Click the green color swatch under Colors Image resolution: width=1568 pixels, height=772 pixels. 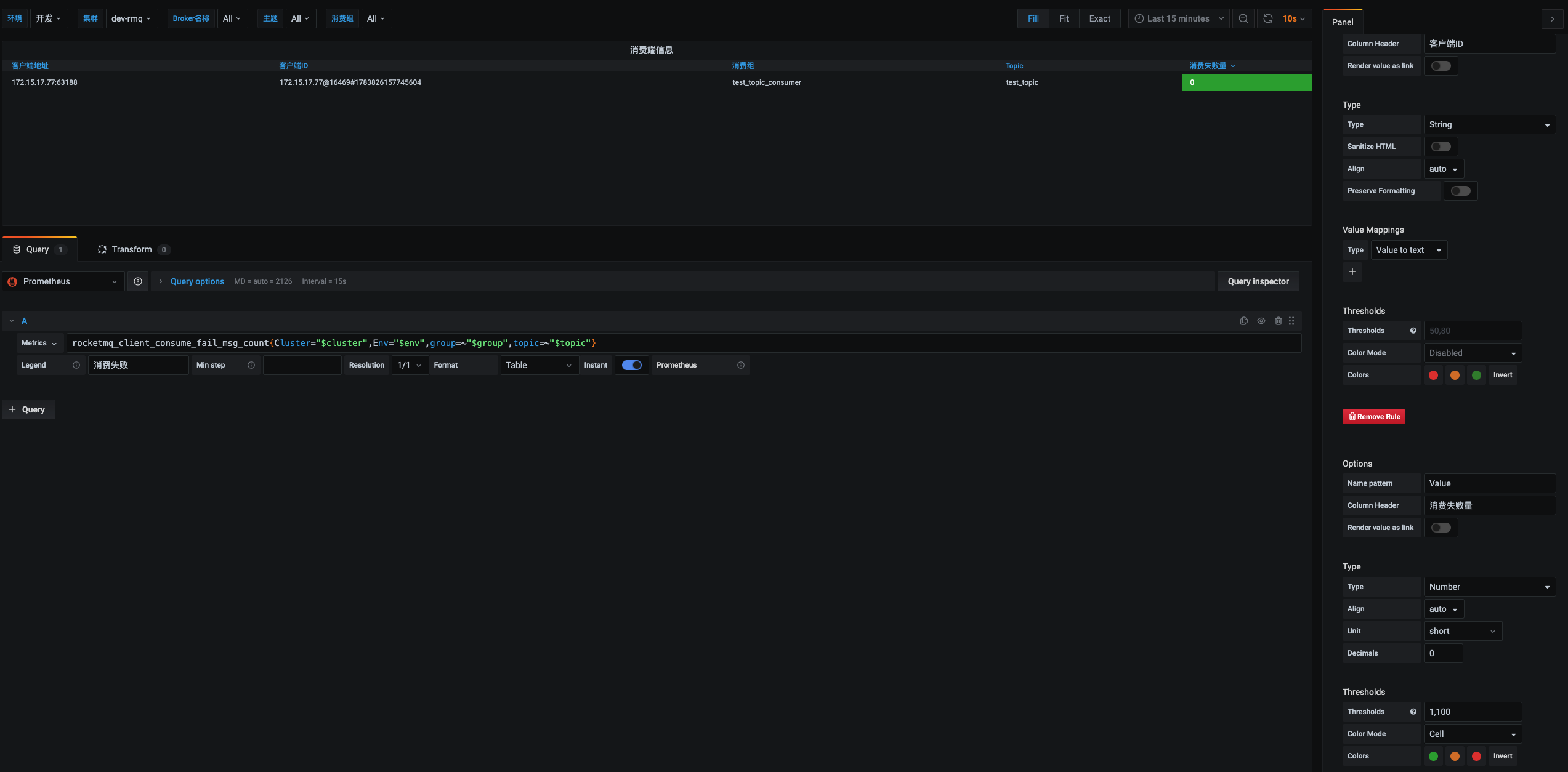(1476, 374)
